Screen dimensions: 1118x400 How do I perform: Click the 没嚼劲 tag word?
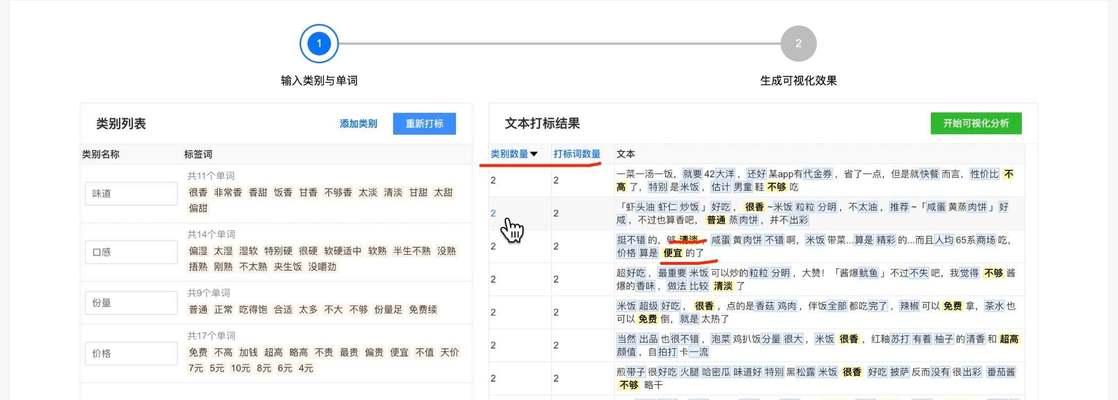pyautogui.click(x=323, y=267)
